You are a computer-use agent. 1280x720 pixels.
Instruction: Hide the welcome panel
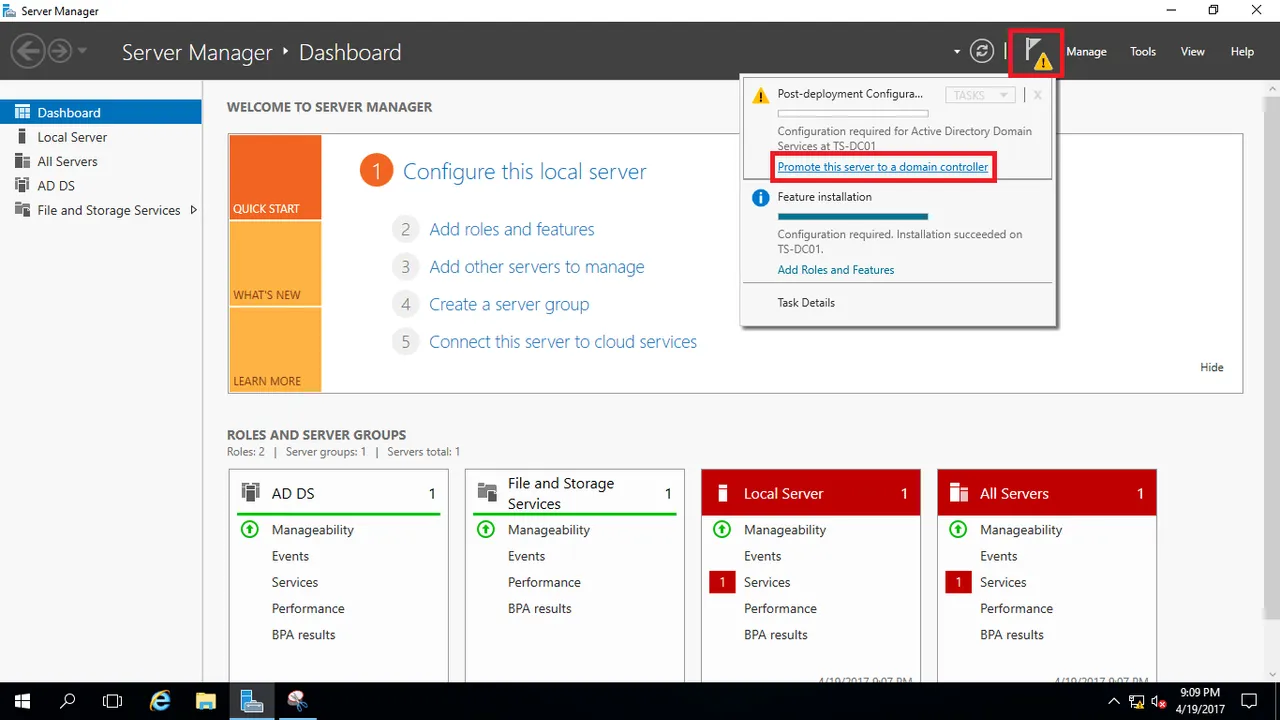[x=1212, y=367]
